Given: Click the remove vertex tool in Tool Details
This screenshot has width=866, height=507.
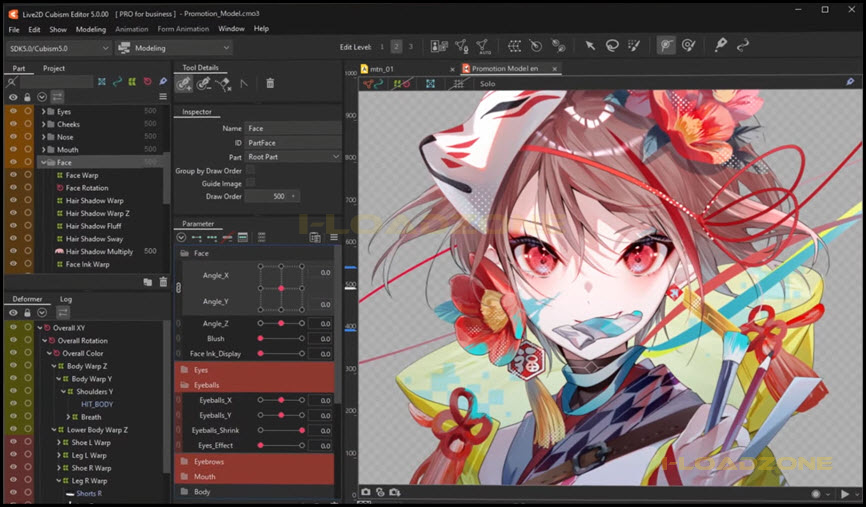Looking at the screenshot, I should pos(204,83).
